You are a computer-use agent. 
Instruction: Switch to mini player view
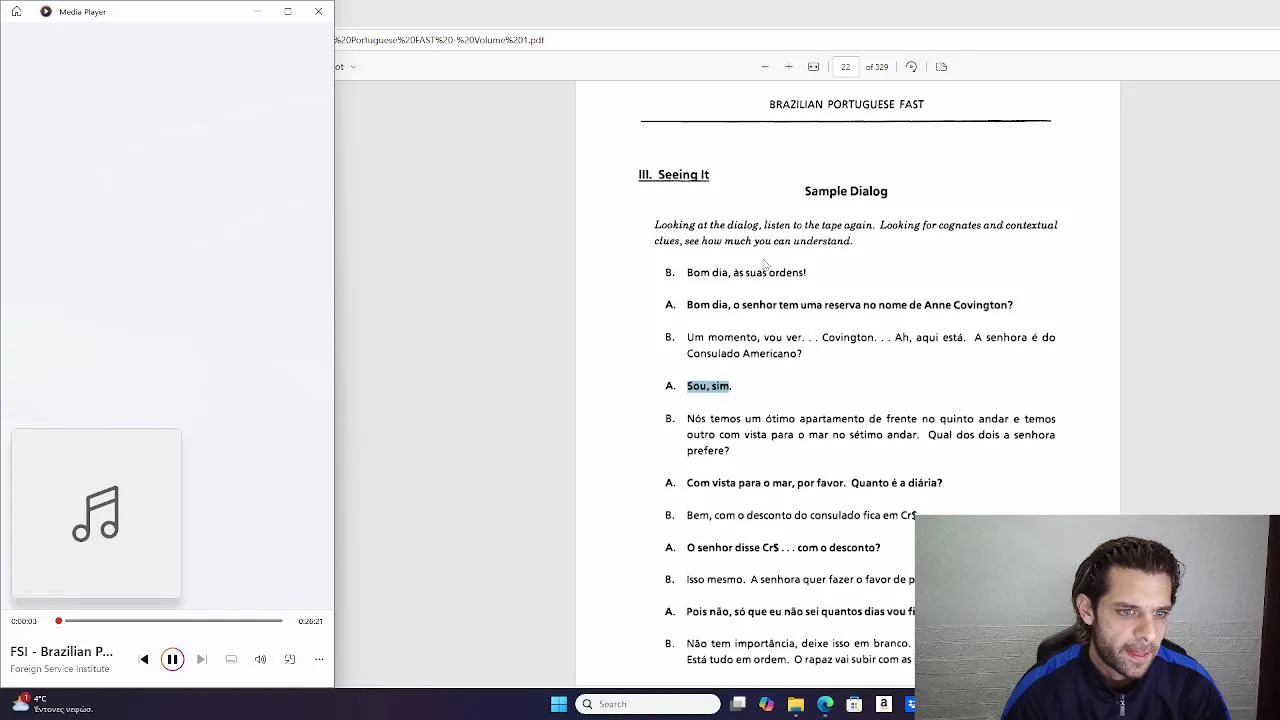coord(290,660)
